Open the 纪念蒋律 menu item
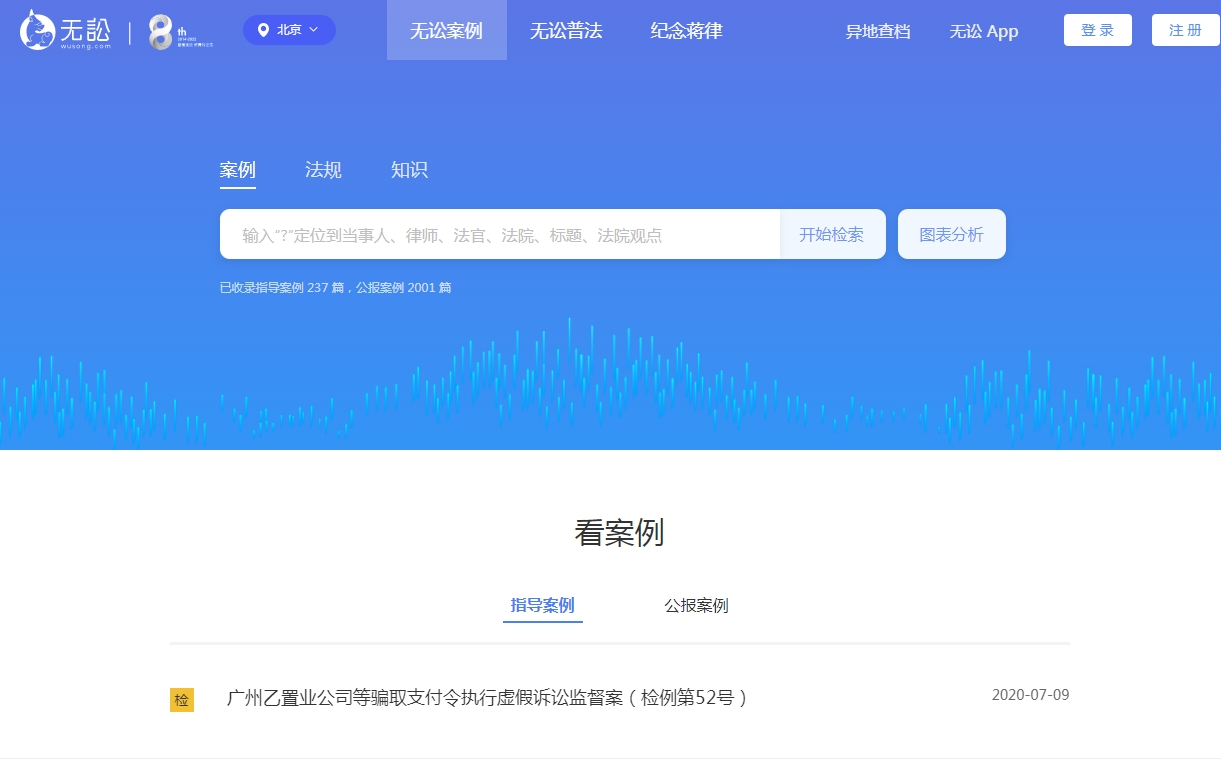Viewport: 1221px width, 761px height. pyautogui.click(x=685, y=31)
